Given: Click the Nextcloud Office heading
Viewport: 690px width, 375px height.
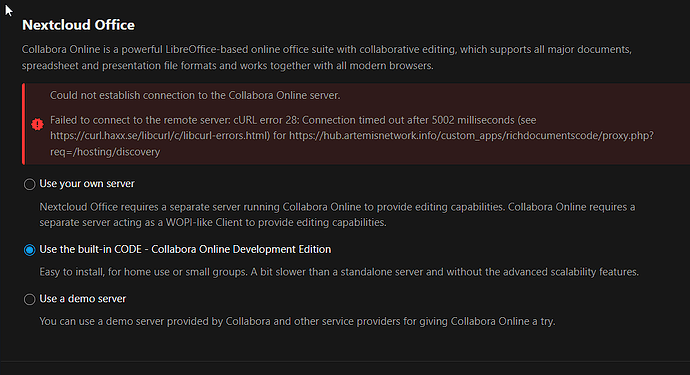Looking at the screenshot, I should pyautogui.click(x=78, y=25).
